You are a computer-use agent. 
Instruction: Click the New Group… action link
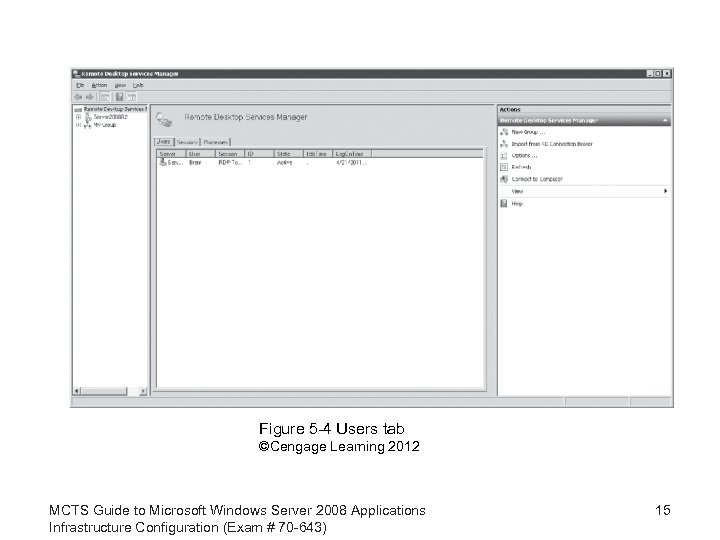pos(529,132)
